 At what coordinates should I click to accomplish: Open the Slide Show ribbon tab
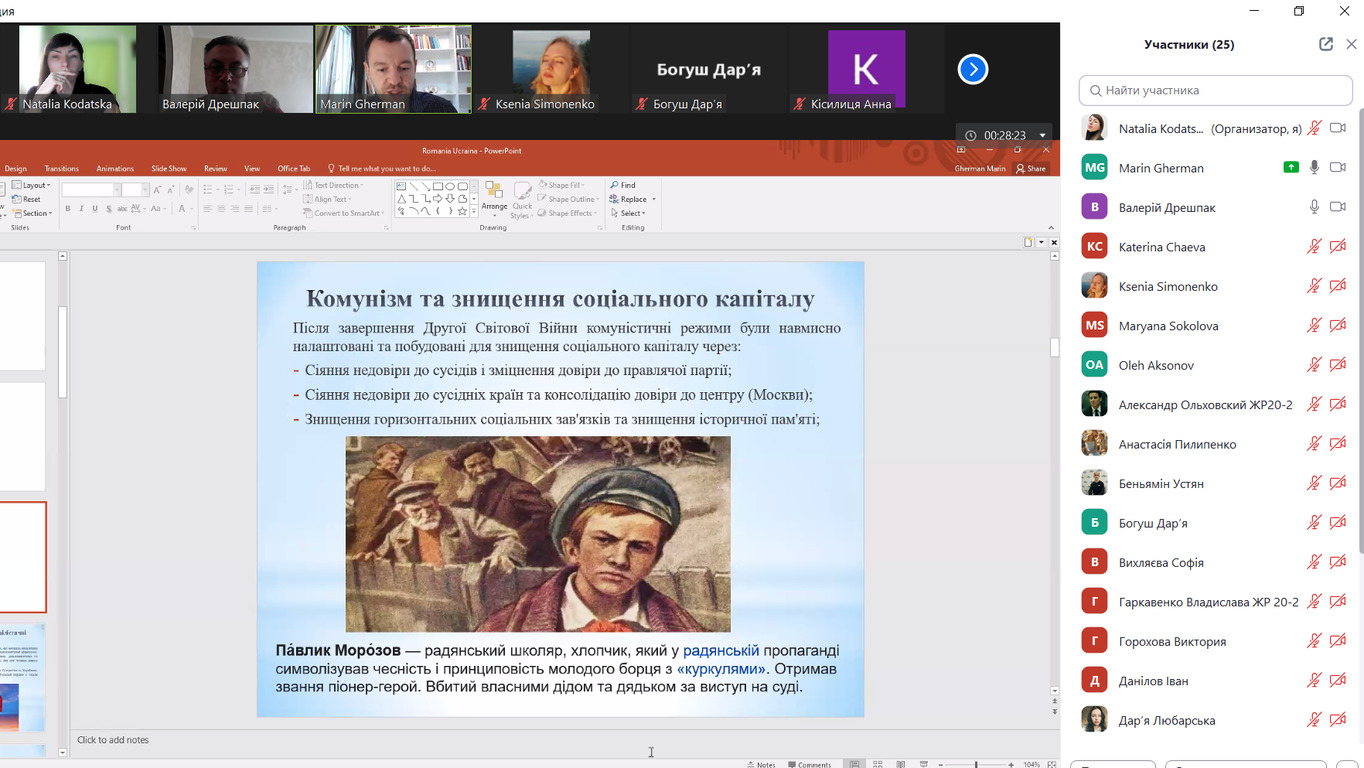click(x=169, y=168)
